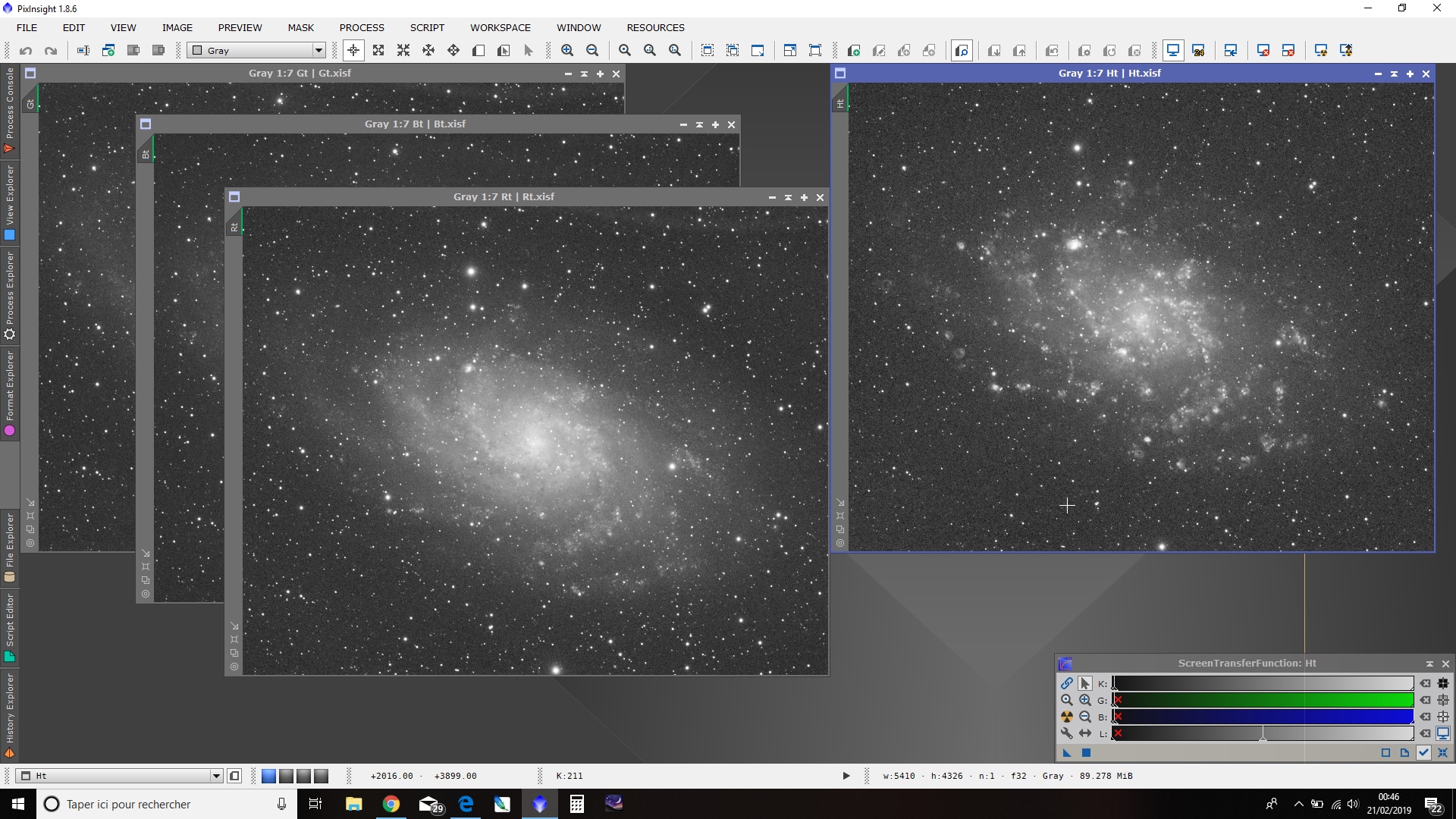Image resolution: width=1456 pixels, height=819 pixels.
Task: Select the crosshair Readout mode tool
Action: tap(353, 51)
